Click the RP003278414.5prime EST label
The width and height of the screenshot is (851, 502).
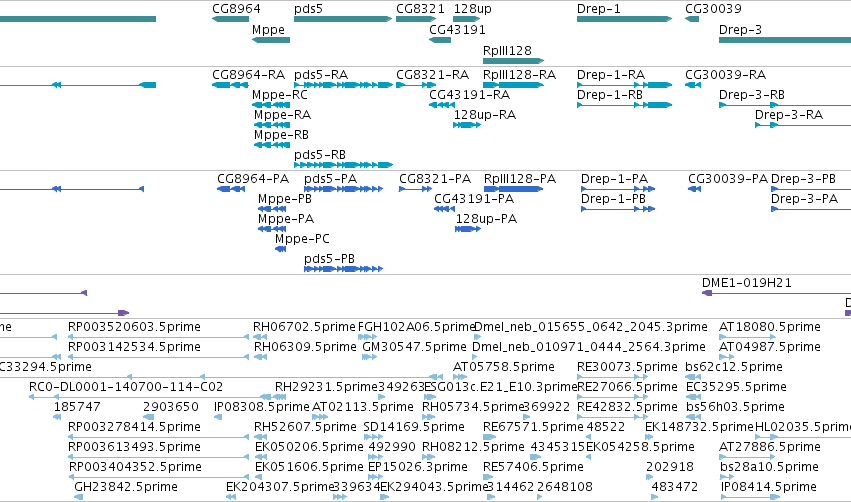tap(134, 427)
